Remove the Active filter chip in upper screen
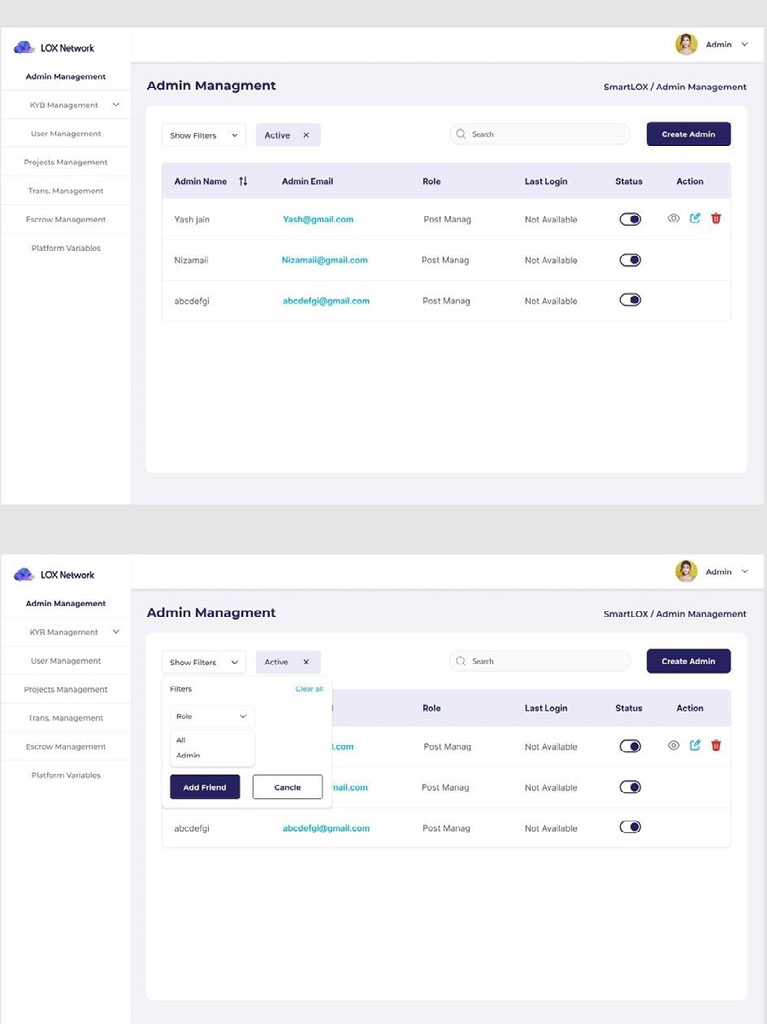767x1024 pixels. click(x=306, y=135)
